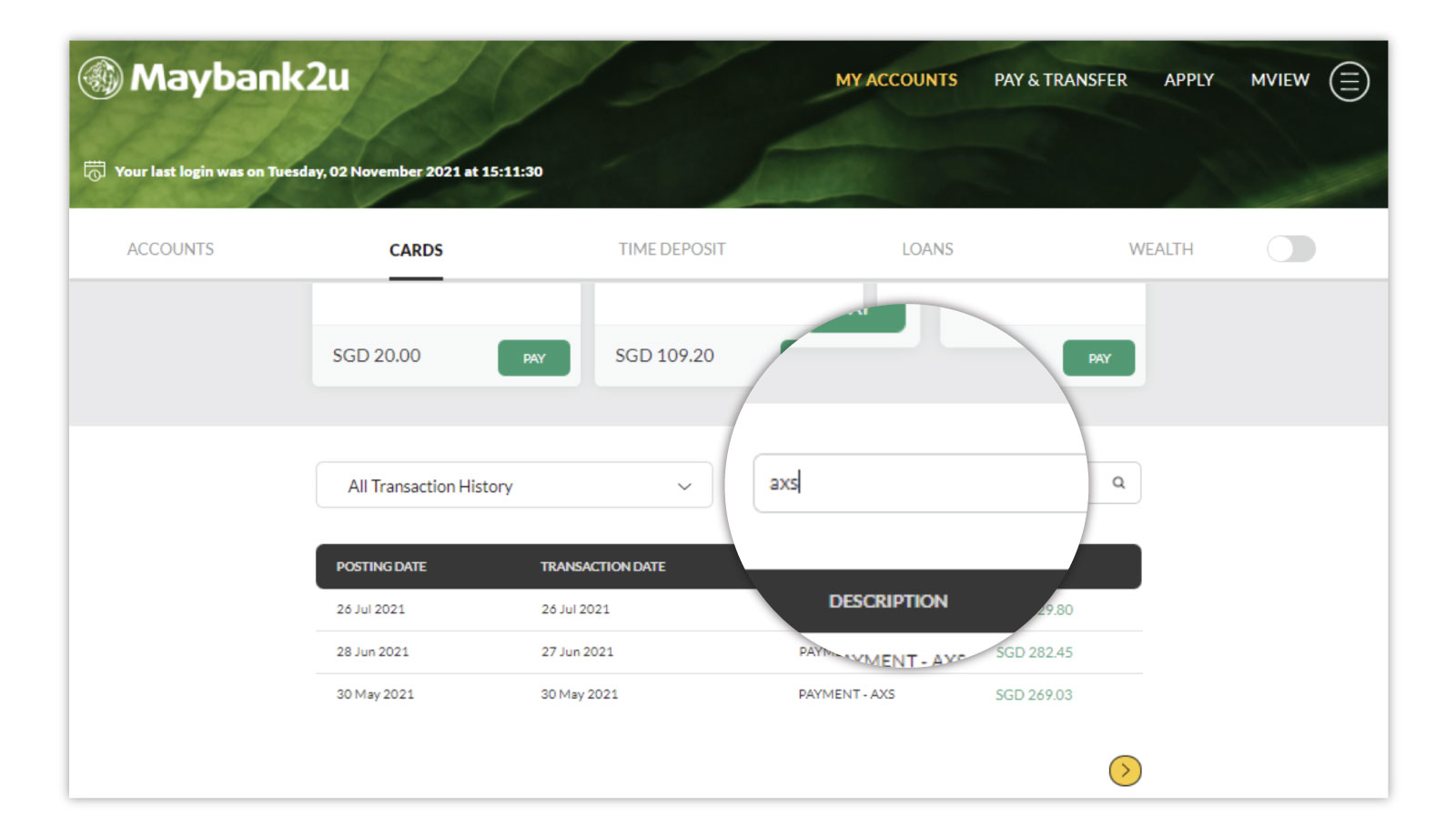1456x836 pixels.
Task: Select the TIME DEPOSIT tab
Action: click(672, 248)
